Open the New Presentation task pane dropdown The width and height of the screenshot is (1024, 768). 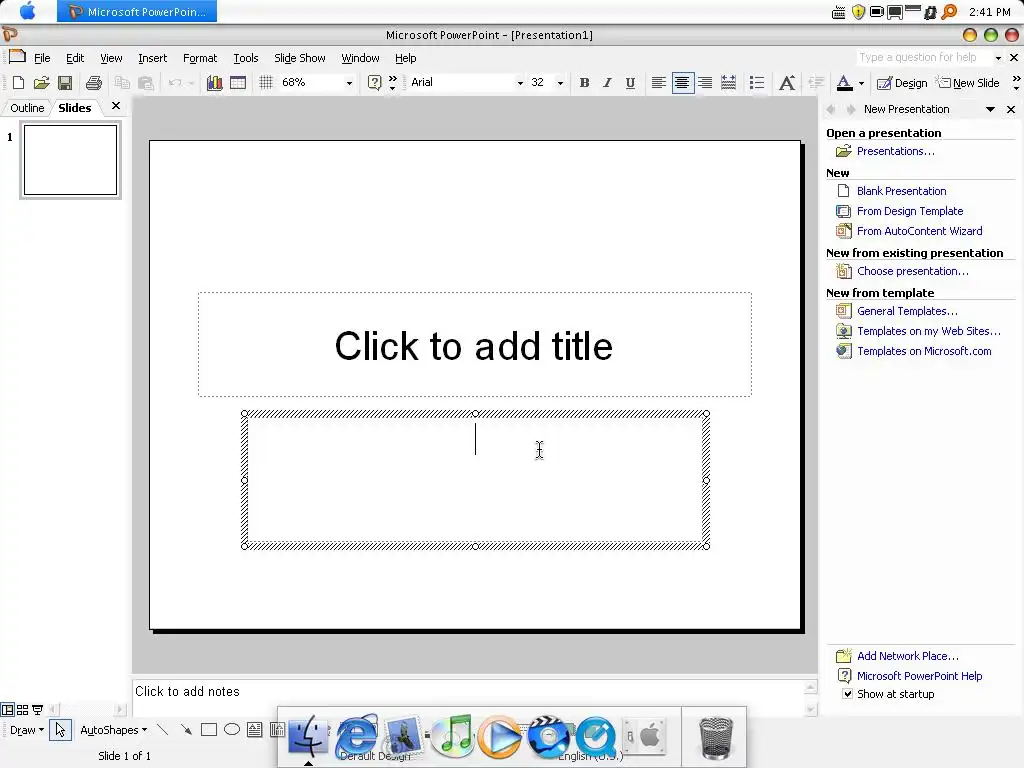click(990, 110)
